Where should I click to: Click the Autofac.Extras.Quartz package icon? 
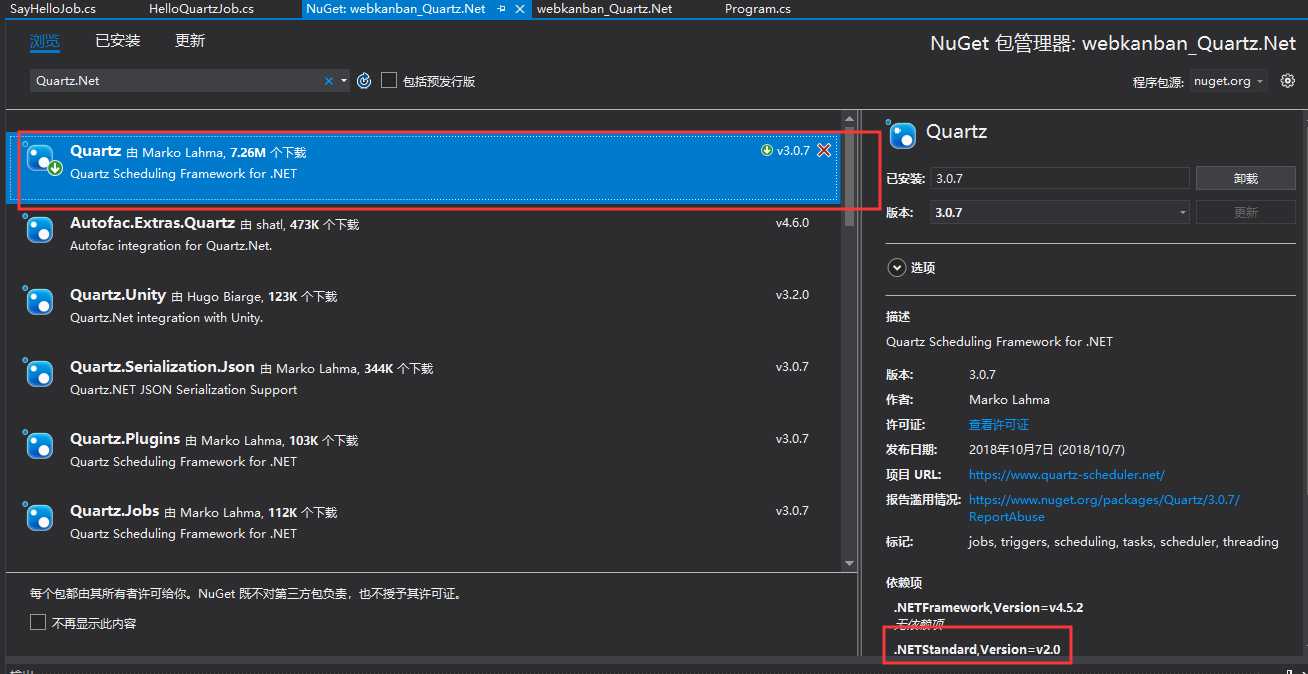[x=40, y=231]
